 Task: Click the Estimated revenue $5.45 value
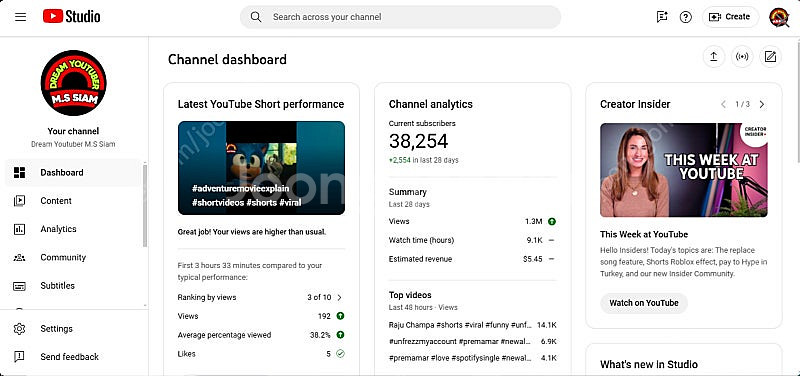click(x=533, y=259)
